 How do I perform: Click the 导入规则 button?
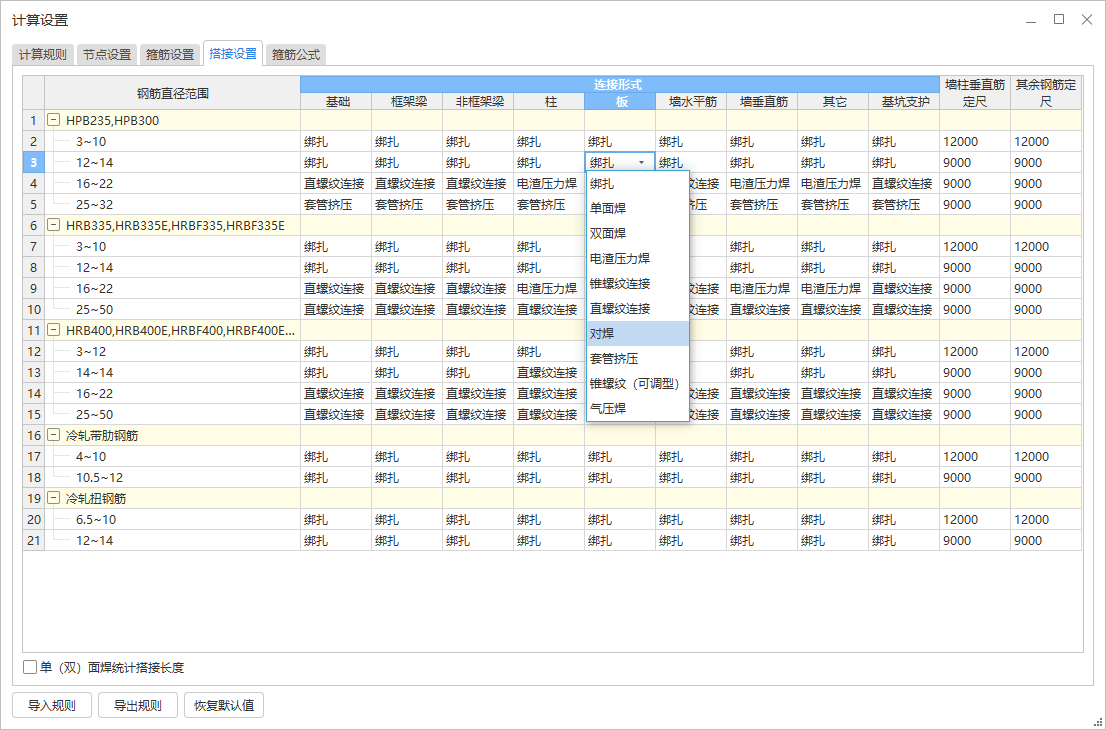pyautogui.click(x=52, y=705)
